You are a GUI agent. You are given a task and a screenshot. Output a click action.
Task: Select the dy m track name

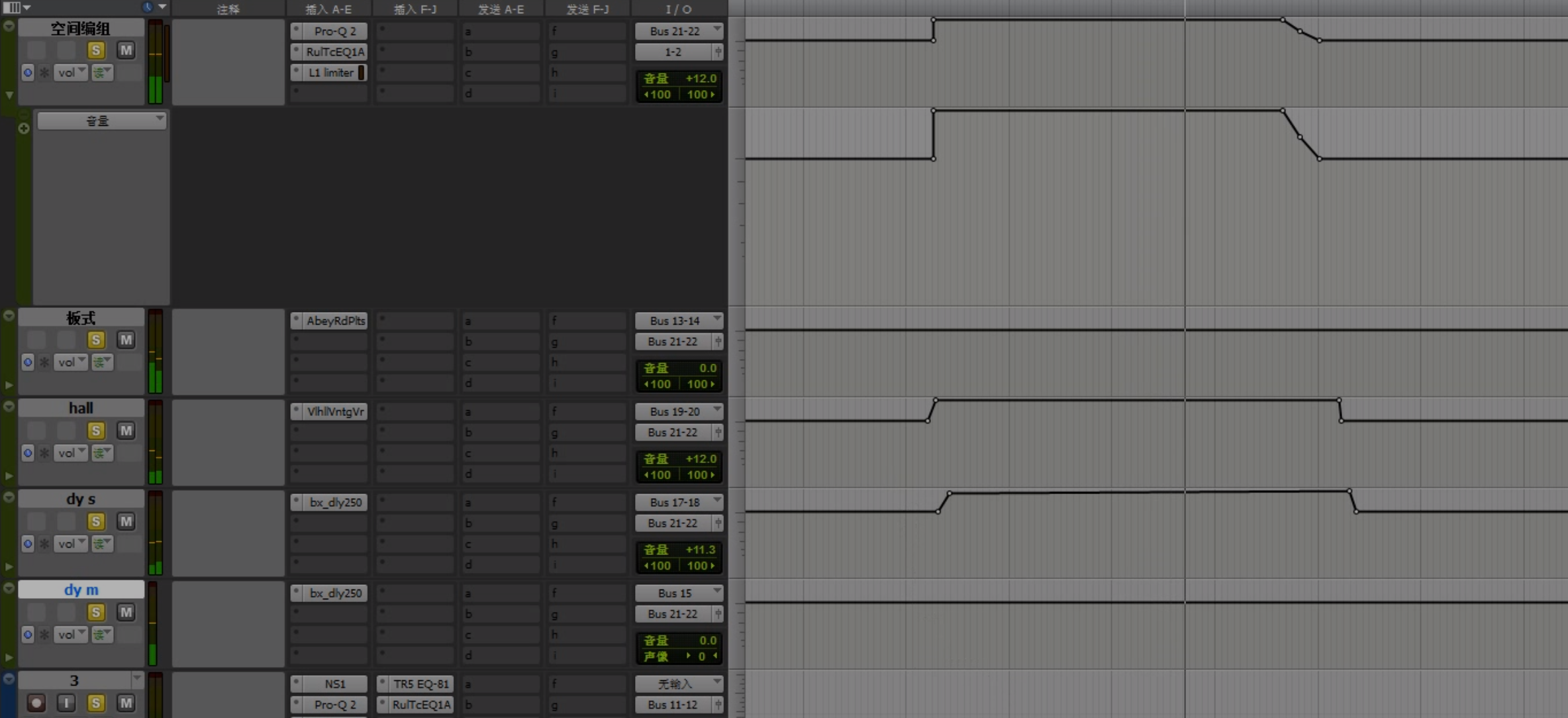[x=81, y=590]
